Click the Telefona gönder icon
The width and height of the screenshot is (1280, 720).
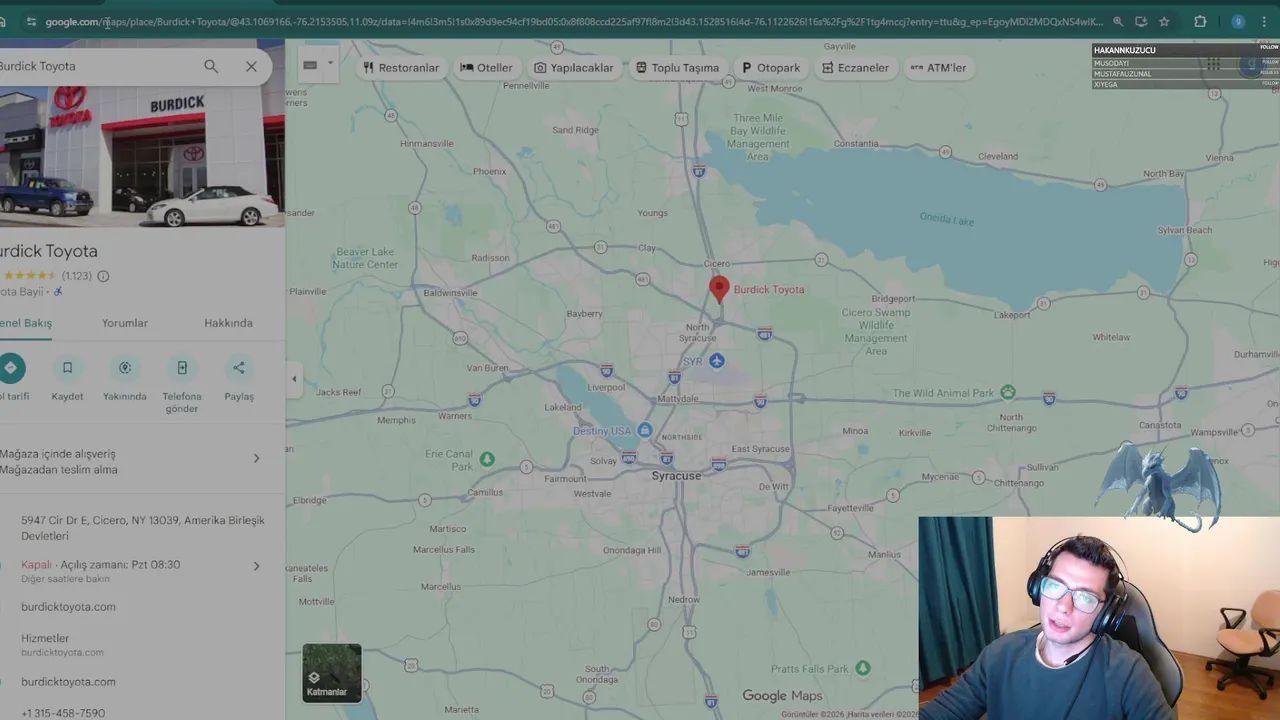182,368
